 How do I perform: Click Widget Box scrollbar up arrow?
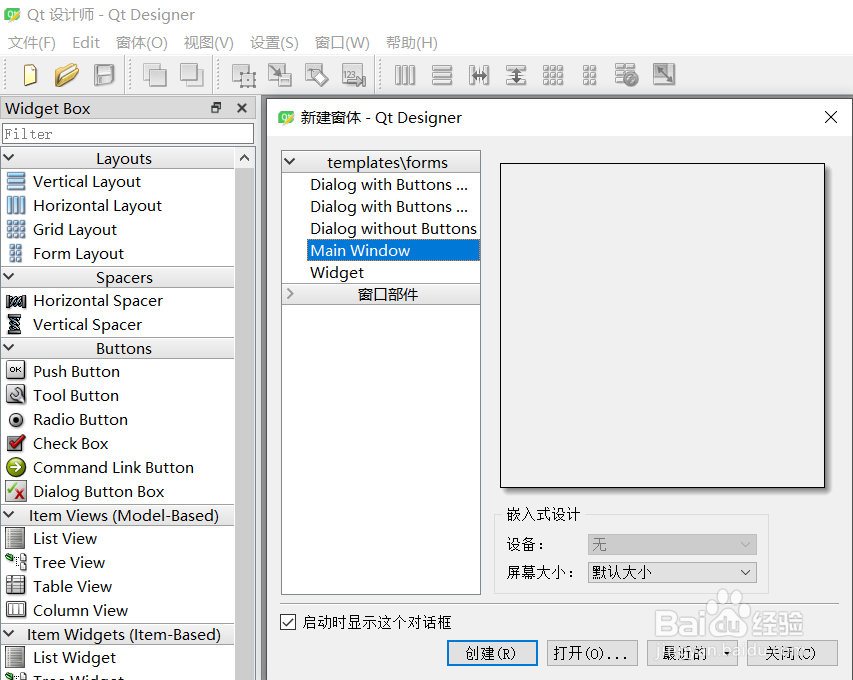coord(245,158)
